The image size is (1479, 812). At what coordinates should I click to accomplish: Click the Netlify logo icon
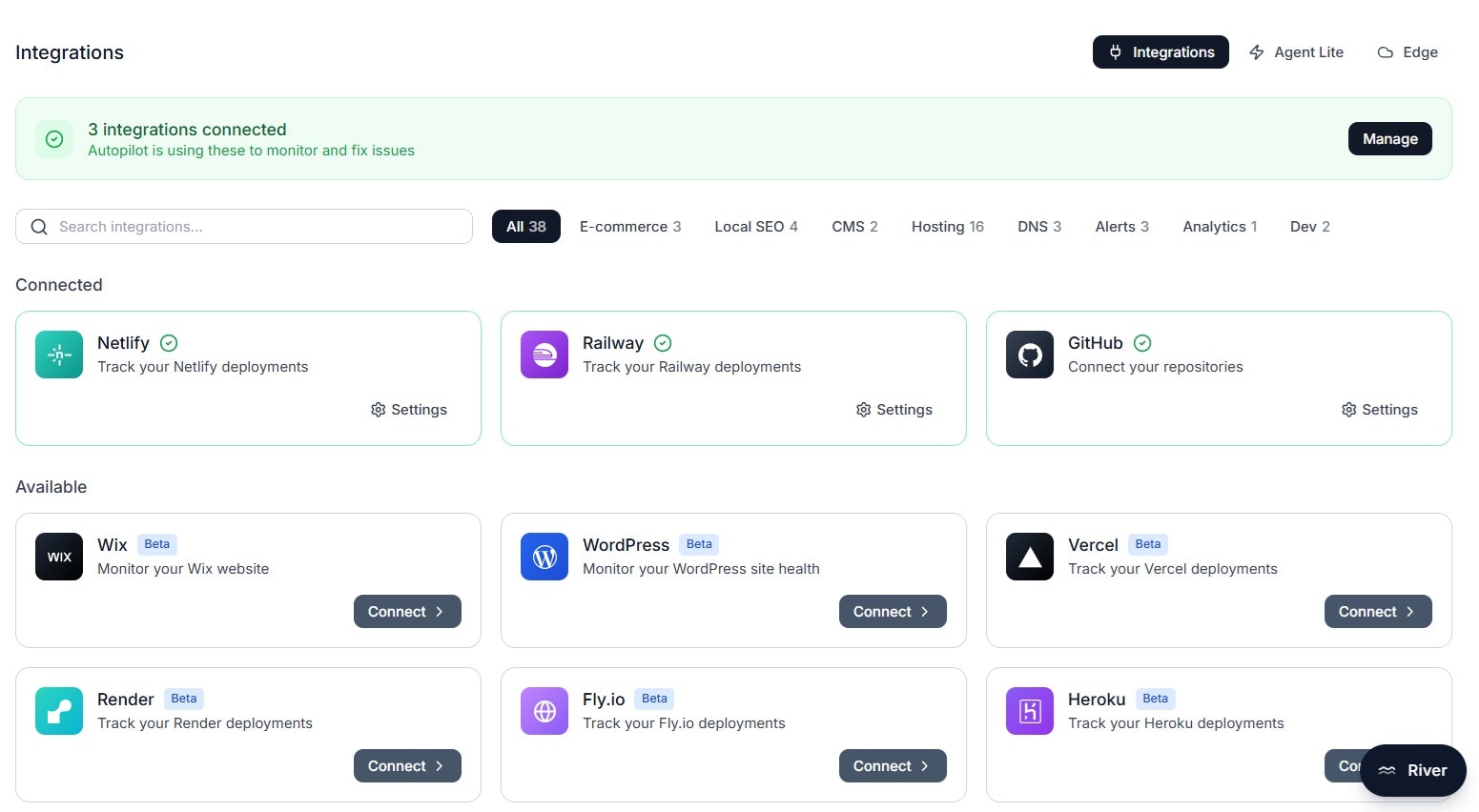59,355
